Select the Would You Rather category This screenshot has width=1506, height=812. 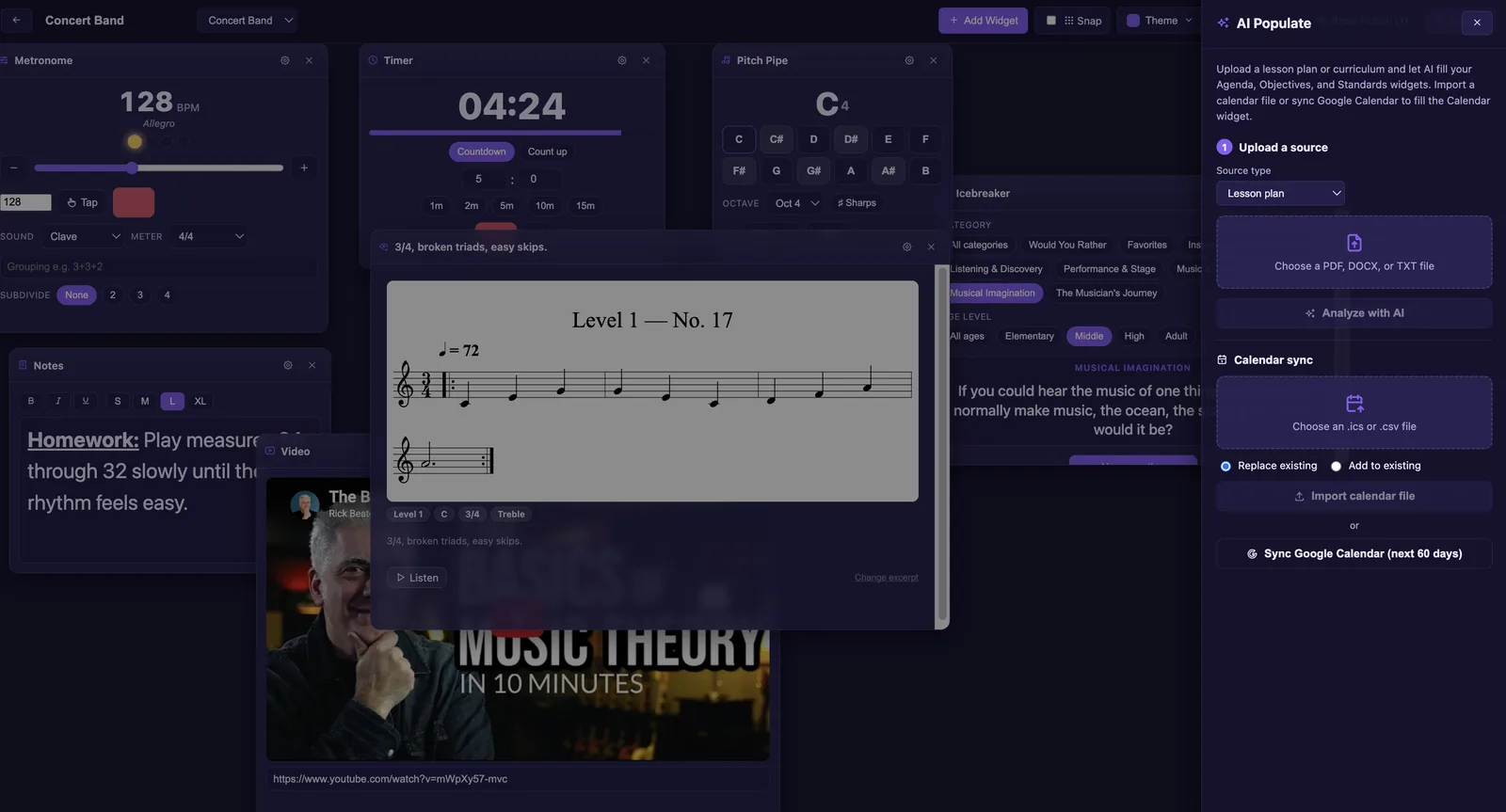pos(1067,245)
